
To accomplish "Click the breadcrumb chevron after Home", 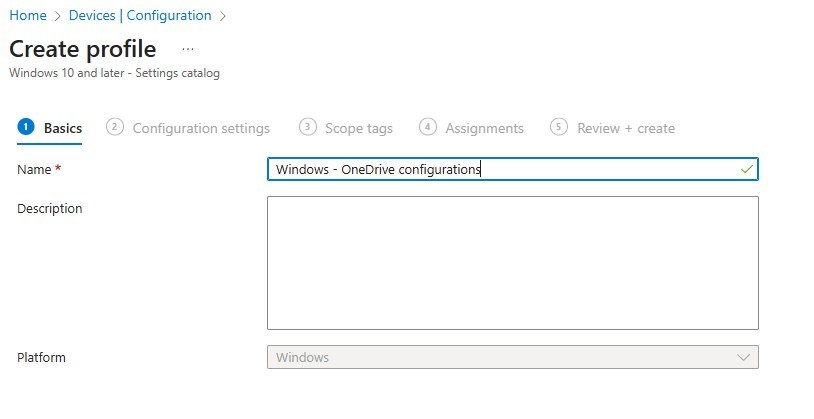I will (x=56, y=15).
